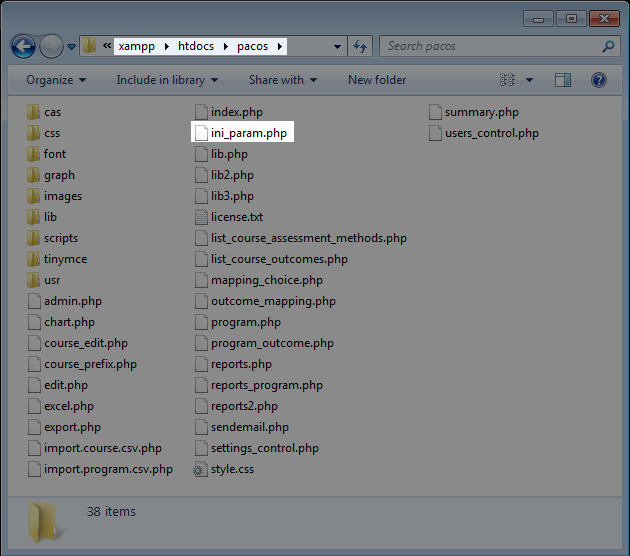Open Include in library menu
This screenshot has width=630, height=556.
pyautogui.click(x=167, y=80)
